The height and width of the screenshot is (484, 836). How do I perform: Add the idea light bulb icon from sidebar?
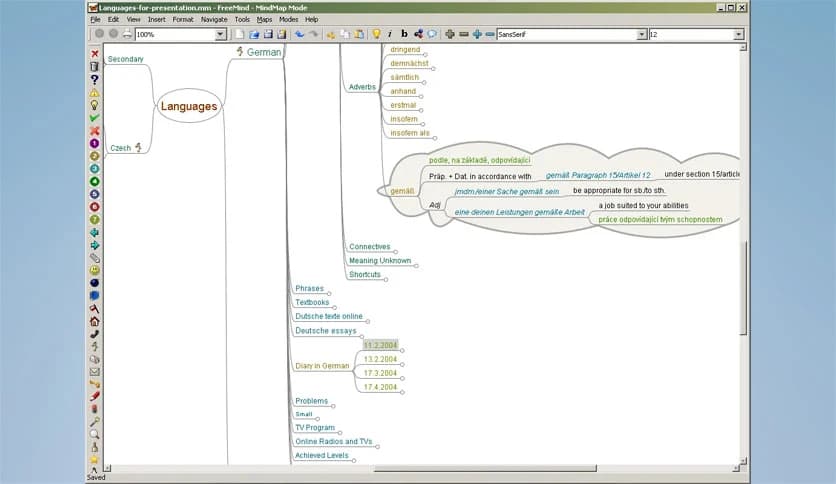click(94, 105)
